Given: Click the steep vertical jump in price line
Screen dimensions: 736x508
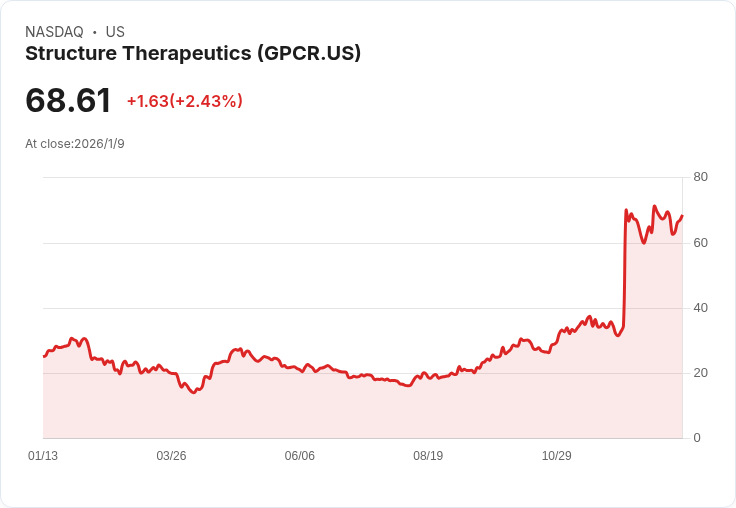Looking at the screenshot, I should pos(625,270).
